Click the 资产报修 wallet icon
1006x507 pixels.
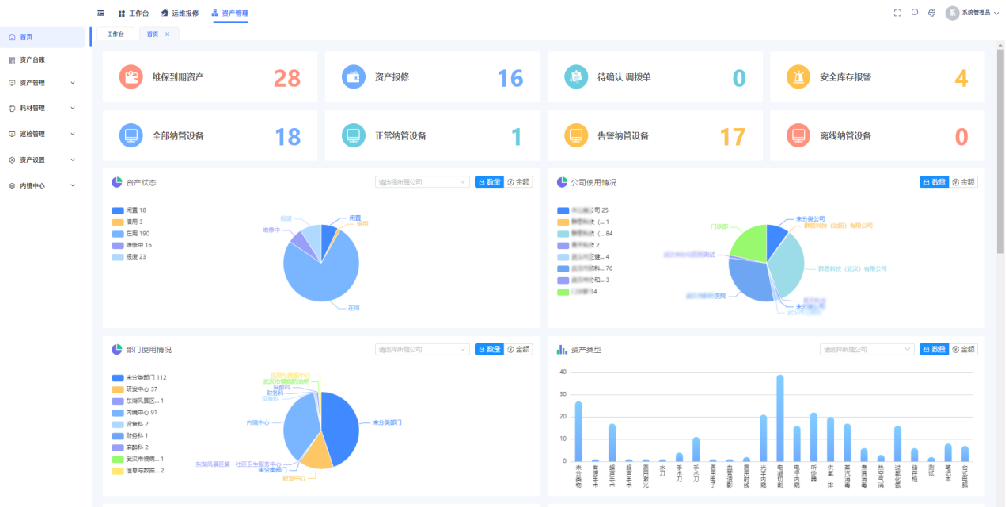point(353,77)
